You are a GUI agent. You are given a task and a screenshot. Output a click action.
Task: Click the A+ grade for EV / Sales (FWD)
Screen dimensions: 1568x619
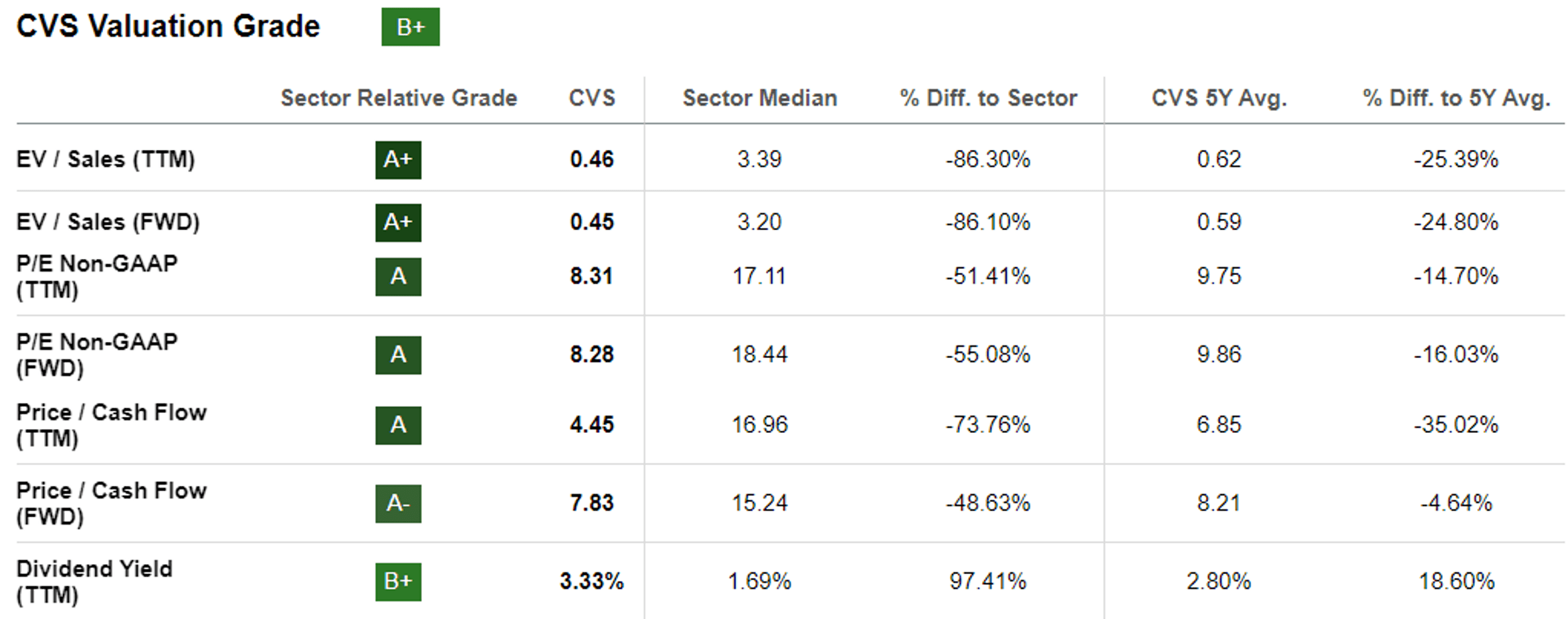[398, 222]
